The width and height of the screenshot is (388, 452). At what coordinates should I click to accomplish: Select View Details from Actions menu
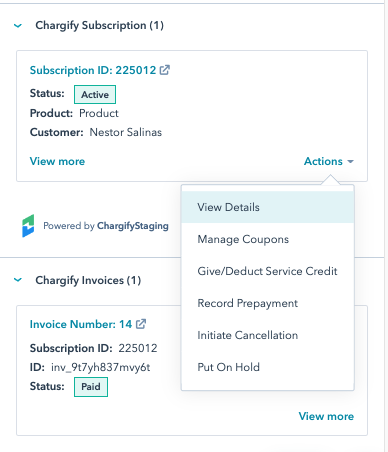(267, 207)
